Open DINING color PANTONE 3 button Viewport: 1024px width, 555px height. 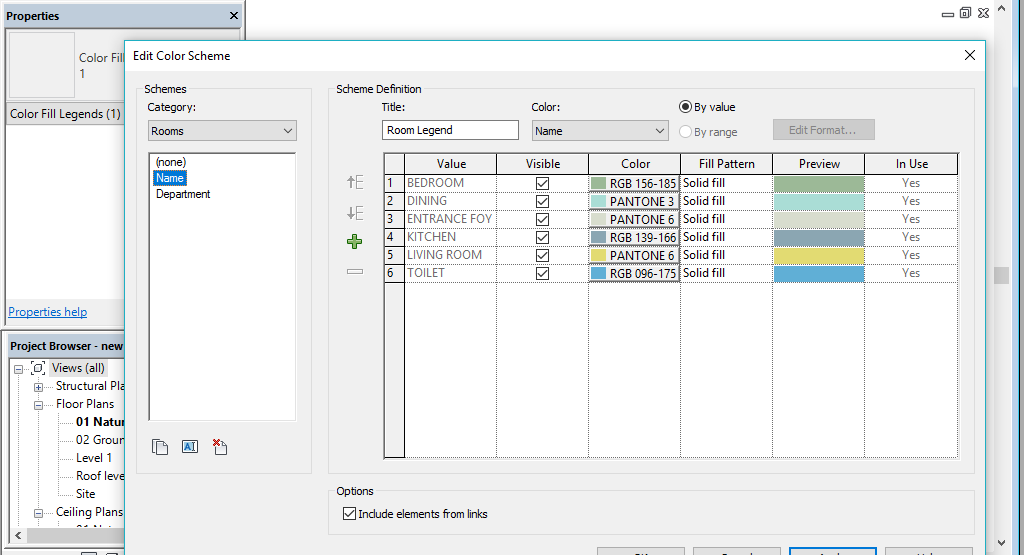coord(634,201)
